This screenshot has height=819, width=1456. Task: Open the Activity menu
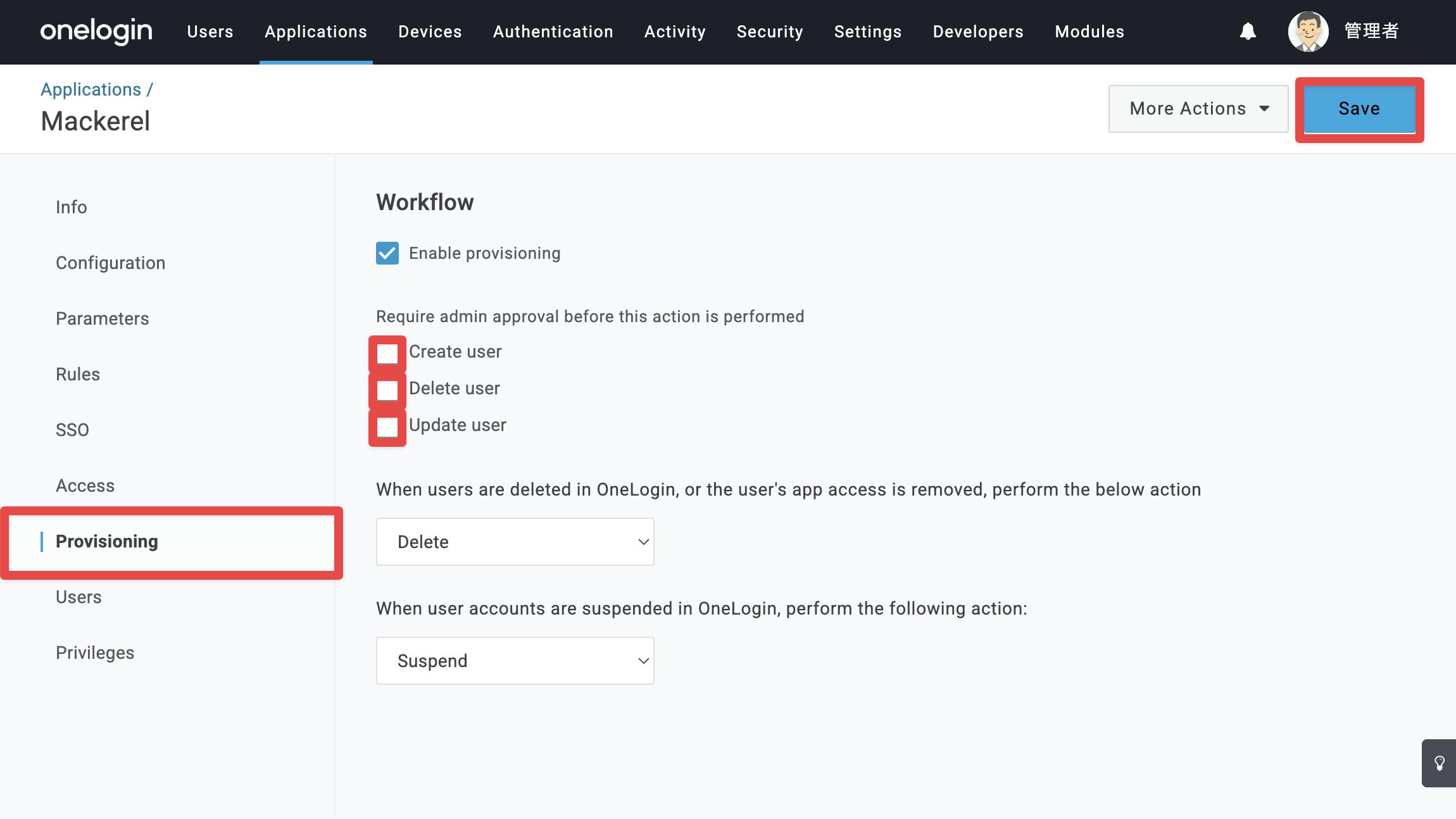pos(675,32)
